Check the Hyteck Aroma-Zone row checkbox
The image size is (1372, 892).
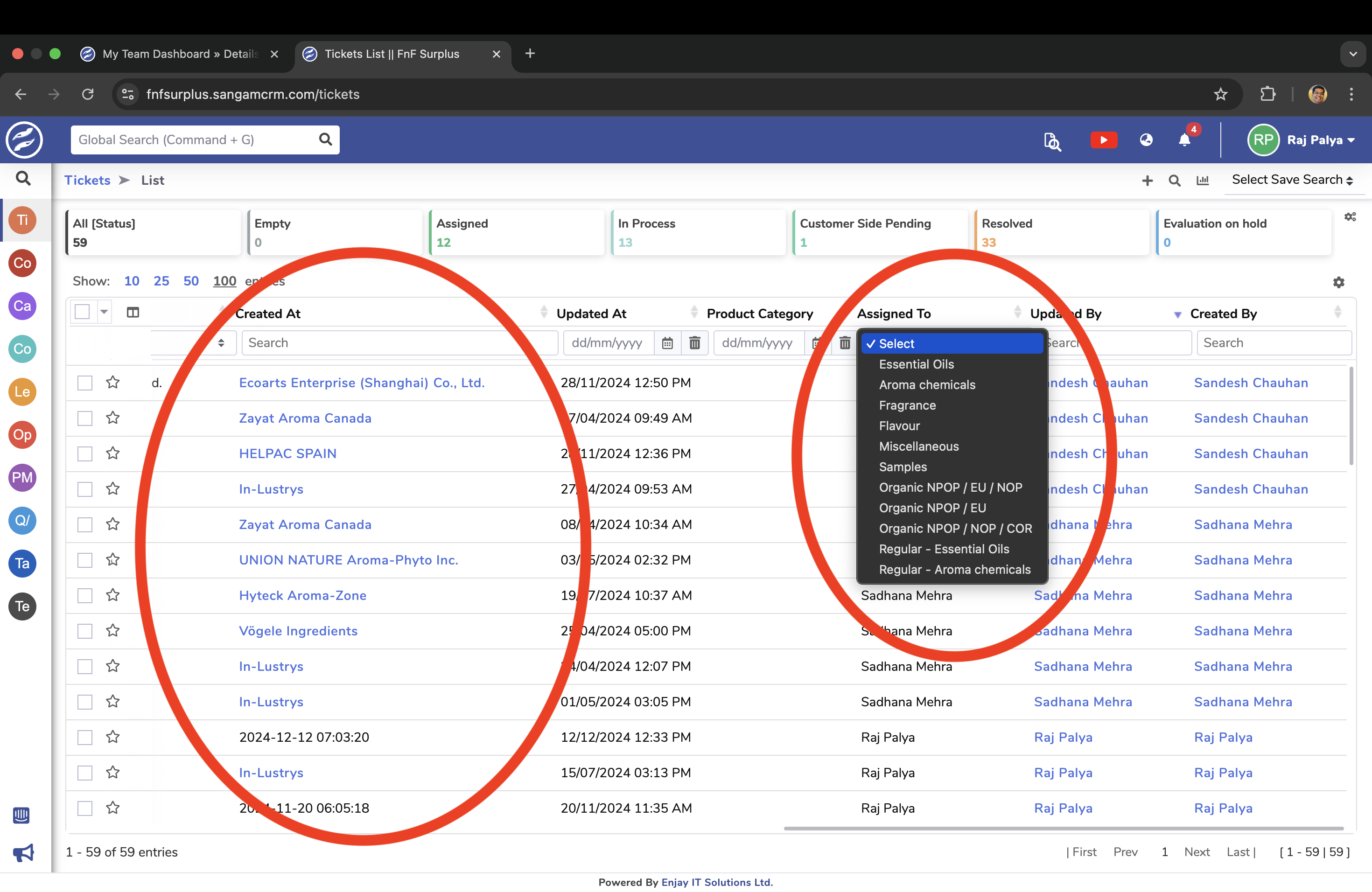click(x=85, y=596)
